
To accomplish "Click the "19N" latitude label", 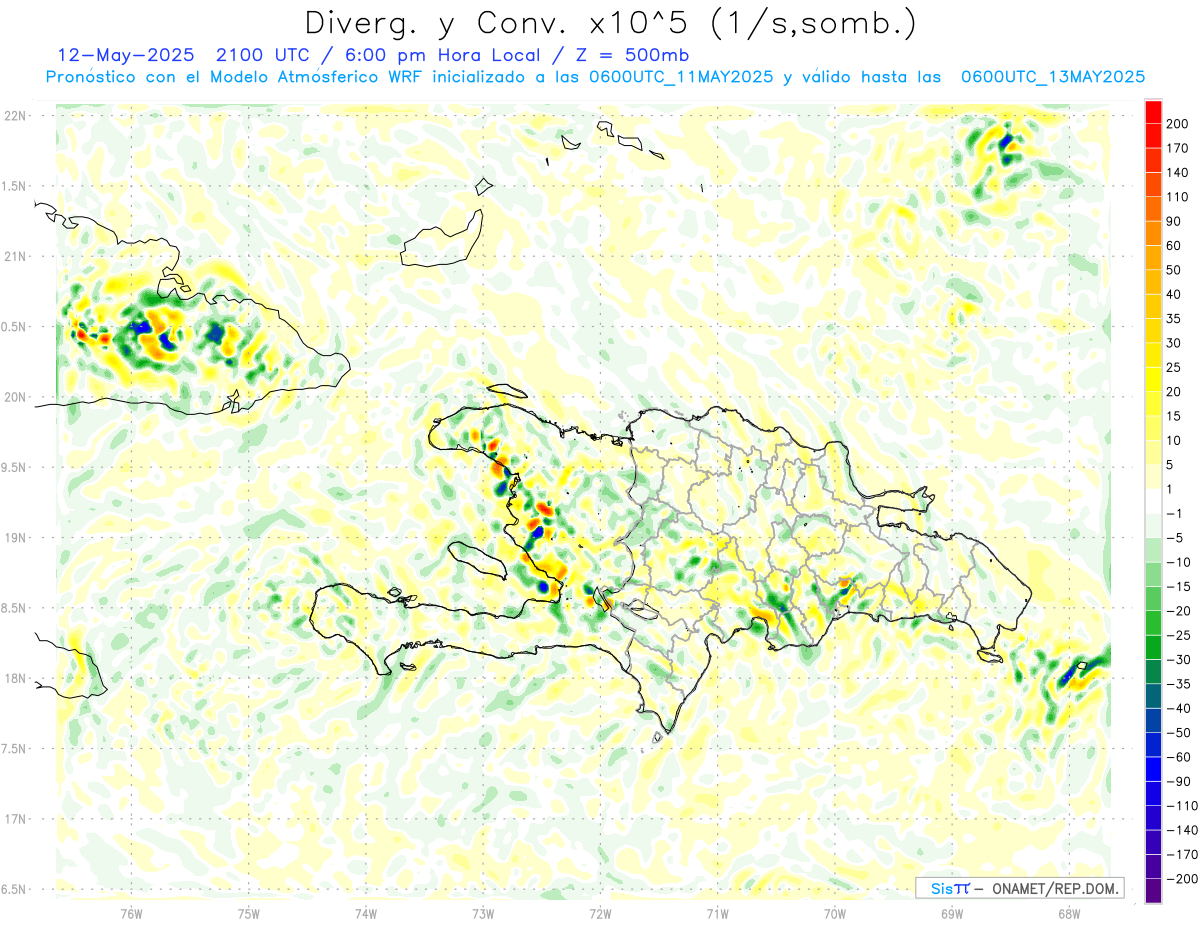I will click(16, 537).
